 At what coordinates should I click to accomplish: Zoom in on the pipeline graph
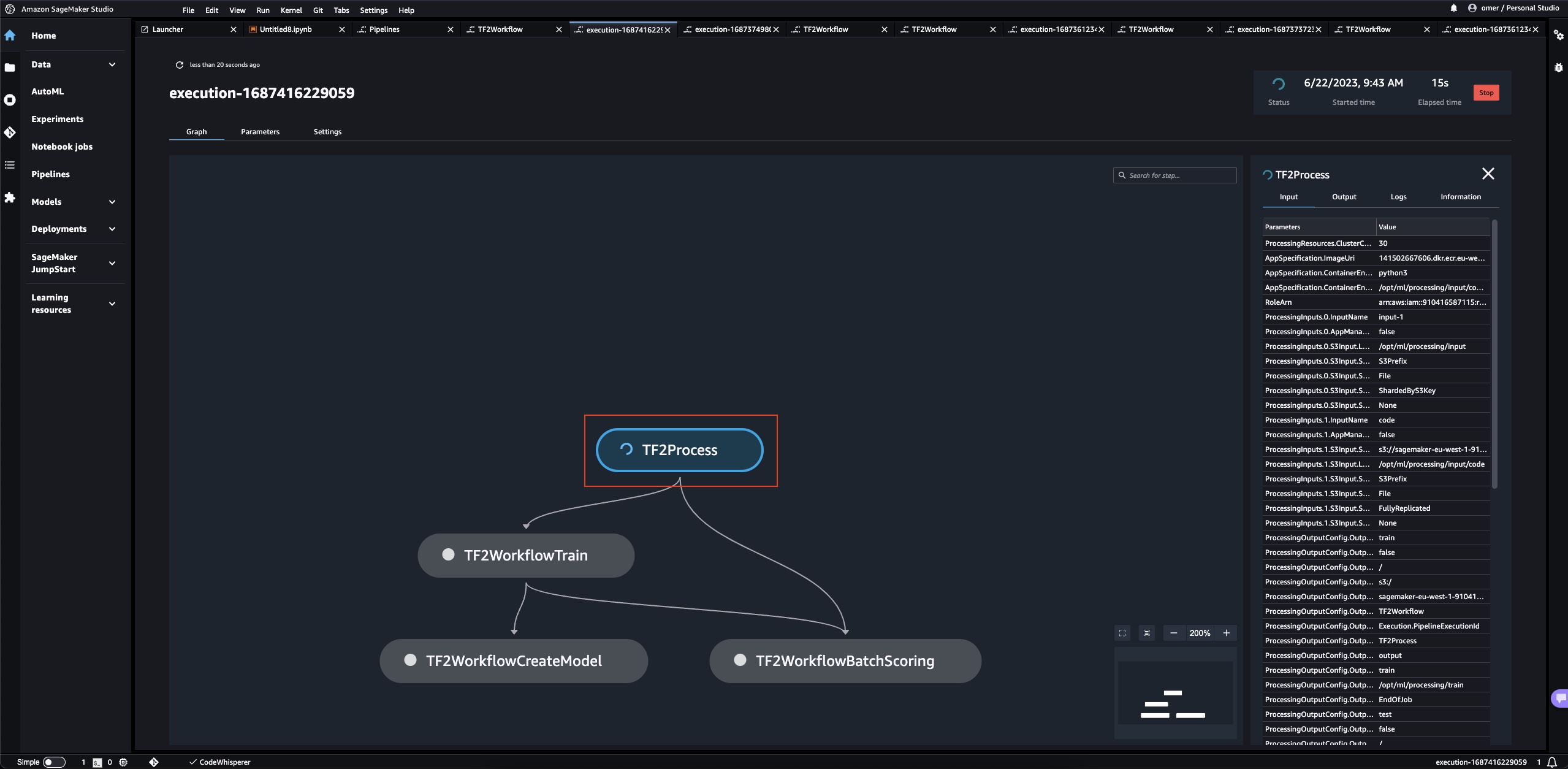[1226, 633]
